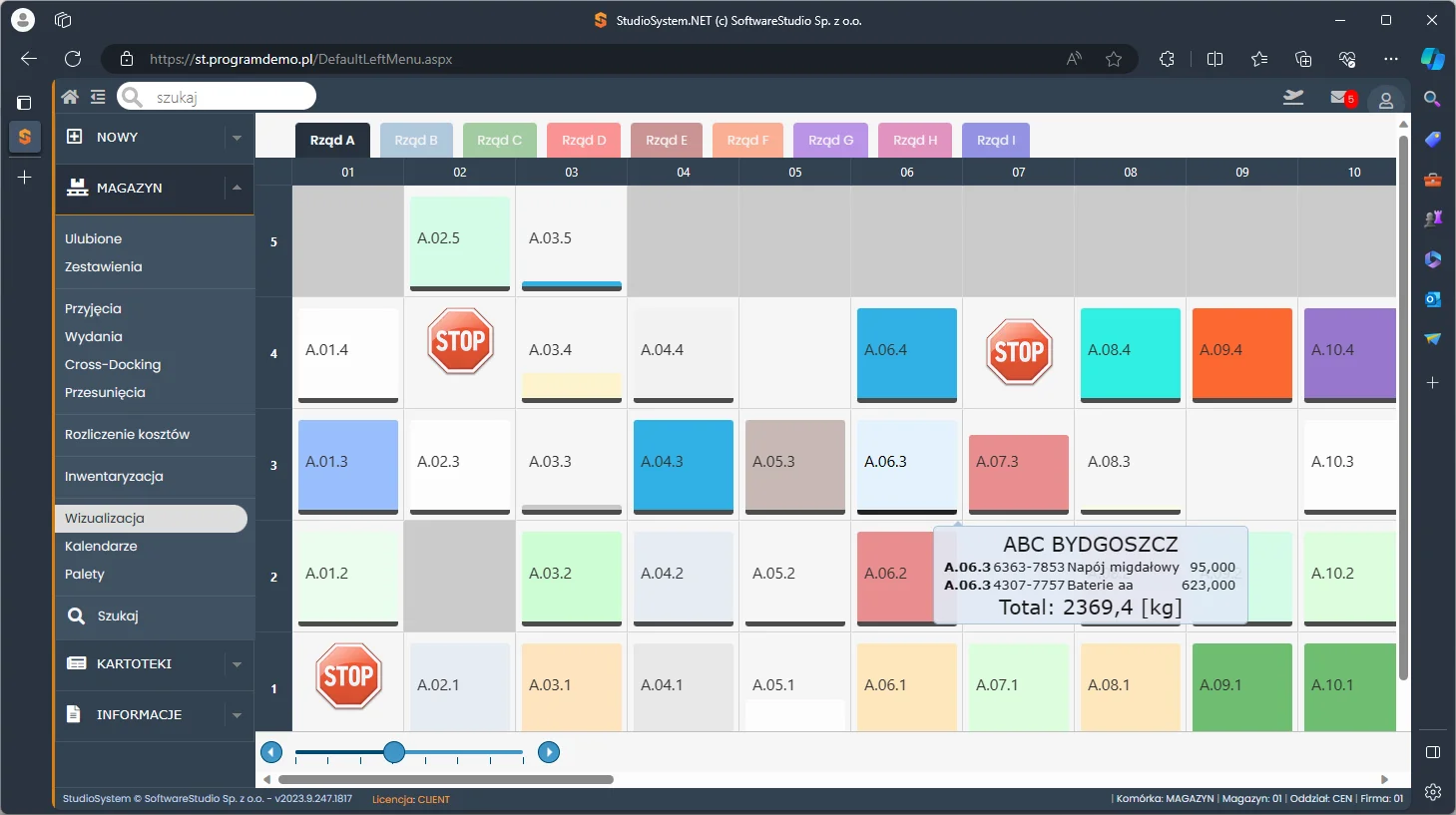The width and height of the screenshot is (1456, 815).
Task: Select blue location cell A.06.4
Action: coord(907,353)
